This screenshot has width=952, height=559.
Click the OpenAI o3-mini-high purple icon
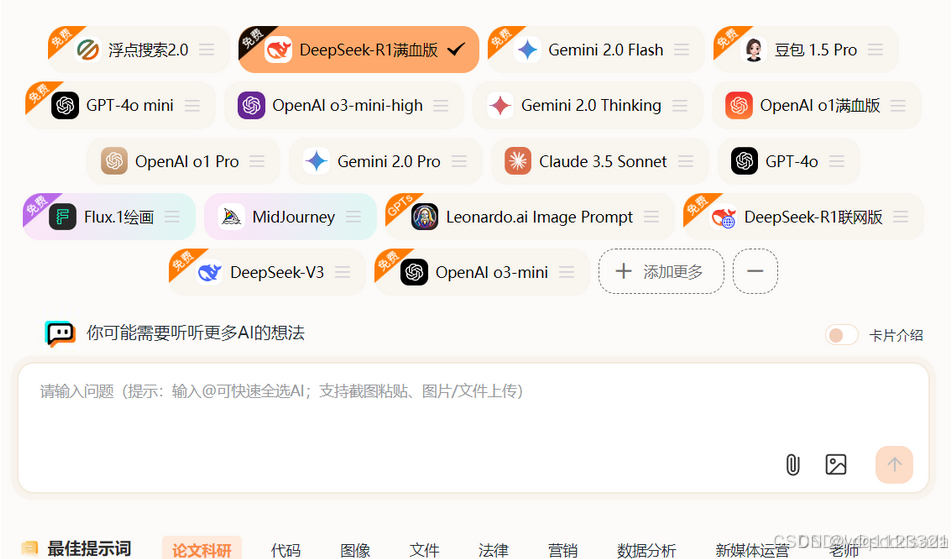tap(251, 106)
